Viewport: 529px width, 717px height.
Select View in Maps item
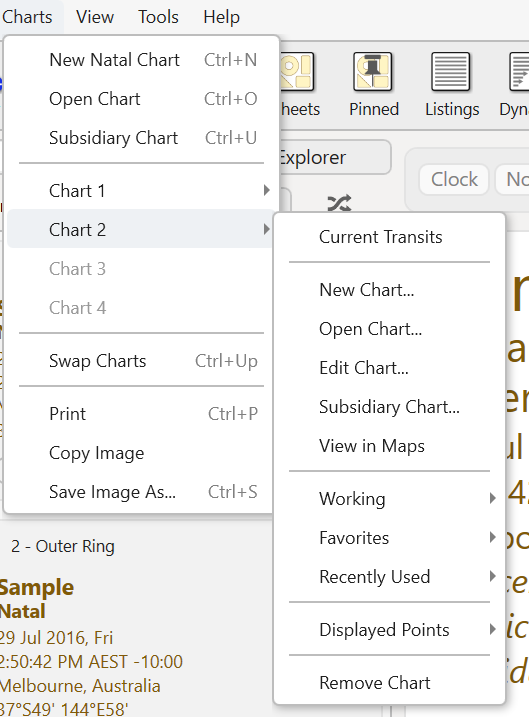389,446
